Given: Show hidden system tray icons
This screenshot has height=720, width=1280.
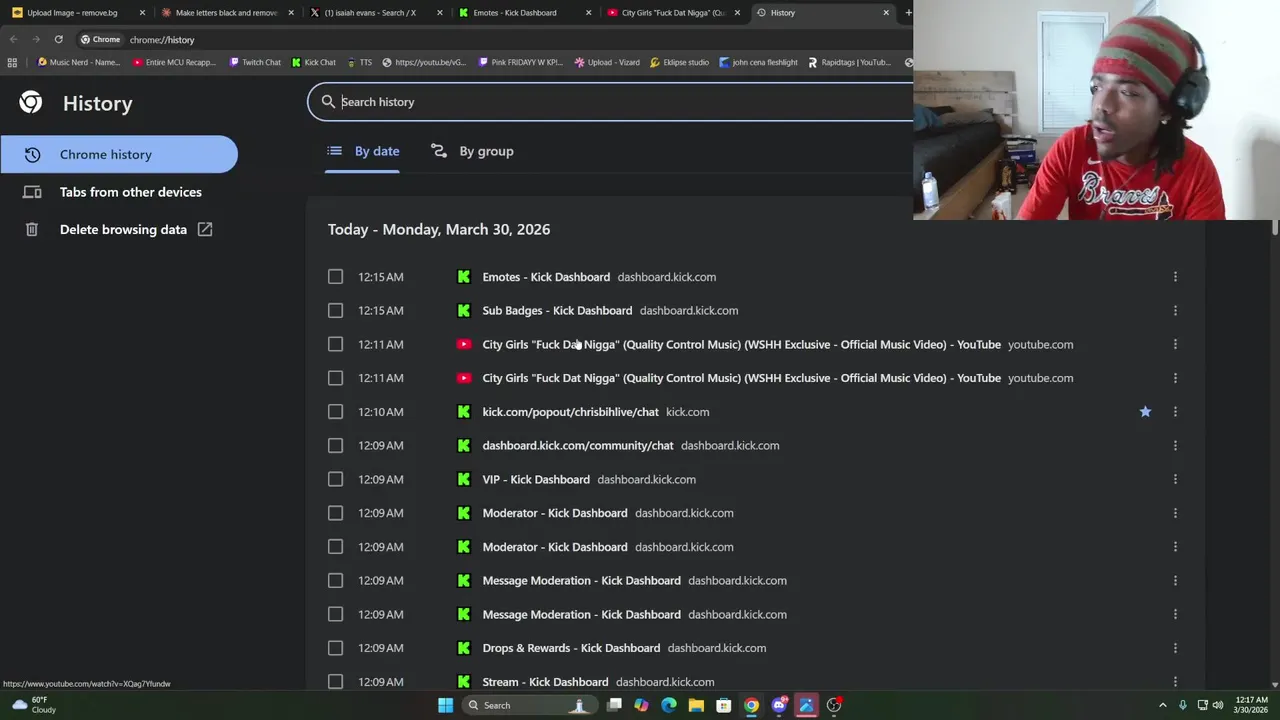Looking at the screenshot, I should tap(1162, 705).
